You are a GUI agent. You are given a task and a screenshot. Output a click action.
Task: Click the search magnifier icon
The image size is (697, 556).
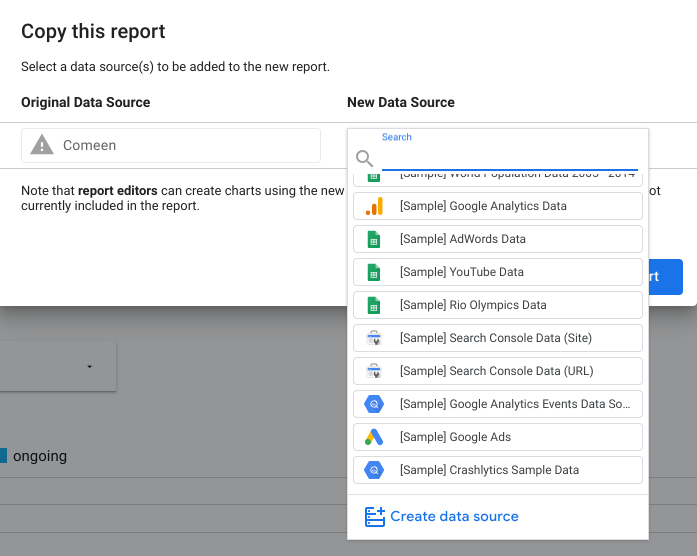click(364, 158)
